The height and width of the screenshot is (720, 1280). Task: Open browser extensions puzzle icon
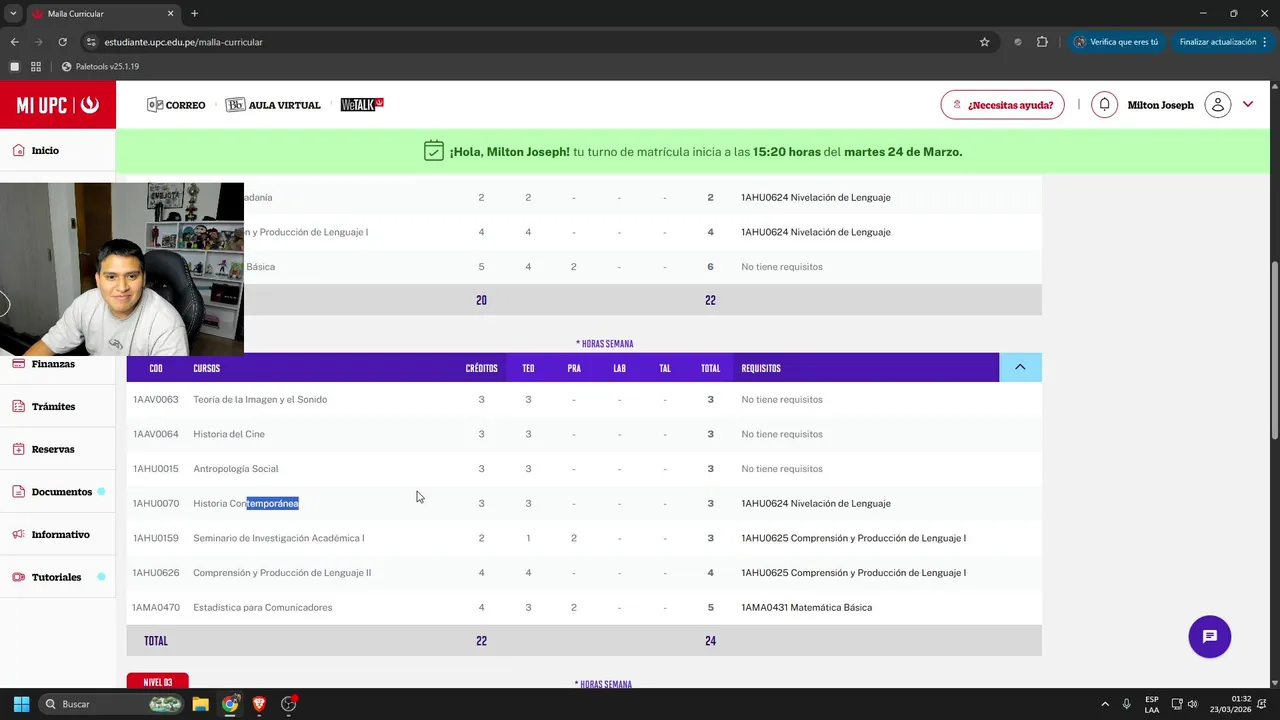click(1042, 42)
